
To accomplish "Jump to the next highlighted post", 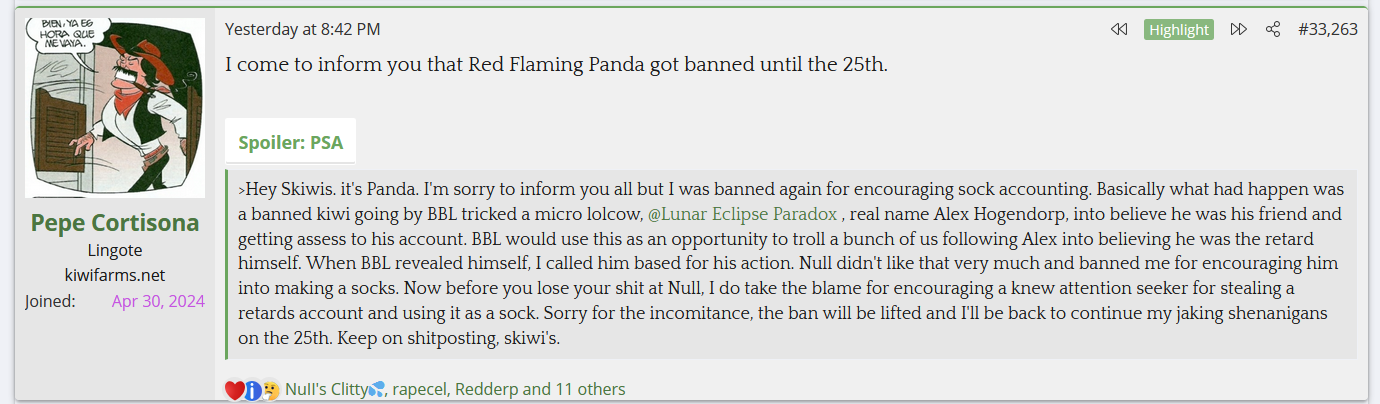I will tap(1238, 30).
